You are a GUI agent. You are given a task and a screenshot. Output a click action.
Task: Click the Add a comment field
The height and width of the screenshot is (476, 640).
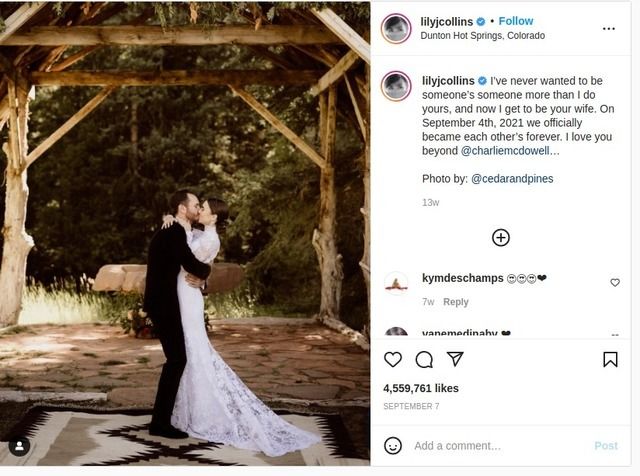coord(490,446)
